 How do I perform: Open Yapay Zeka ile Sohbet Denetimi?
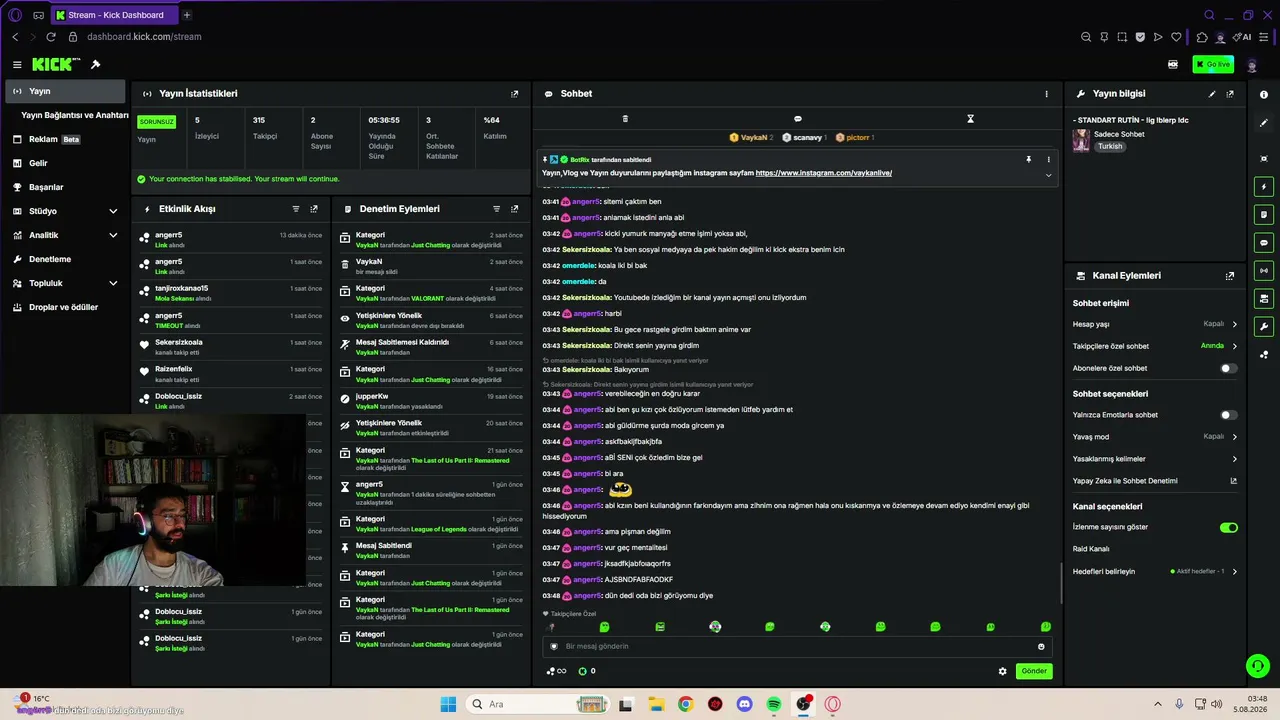(x=1155, y=481)
